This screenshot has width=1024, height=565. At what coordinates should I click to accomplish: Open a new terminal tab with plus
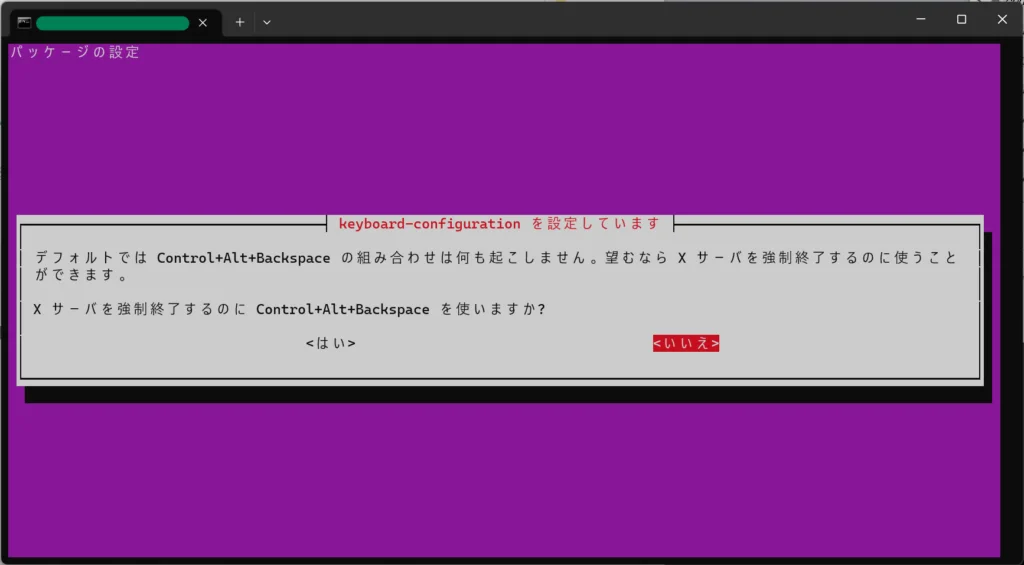coord(240,22)
